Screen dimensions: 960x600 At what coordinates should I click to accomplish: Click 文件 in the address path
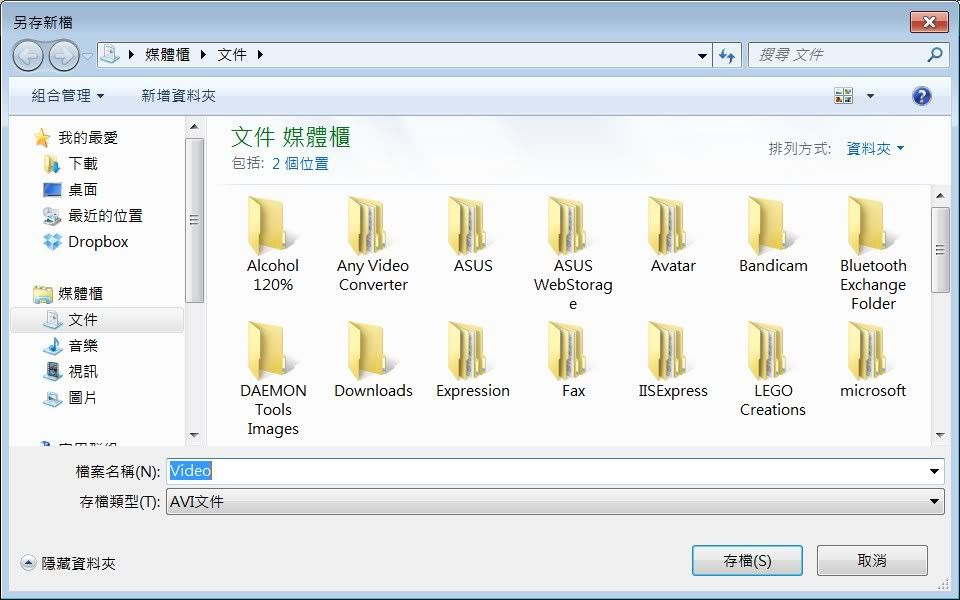pos(232,55)
